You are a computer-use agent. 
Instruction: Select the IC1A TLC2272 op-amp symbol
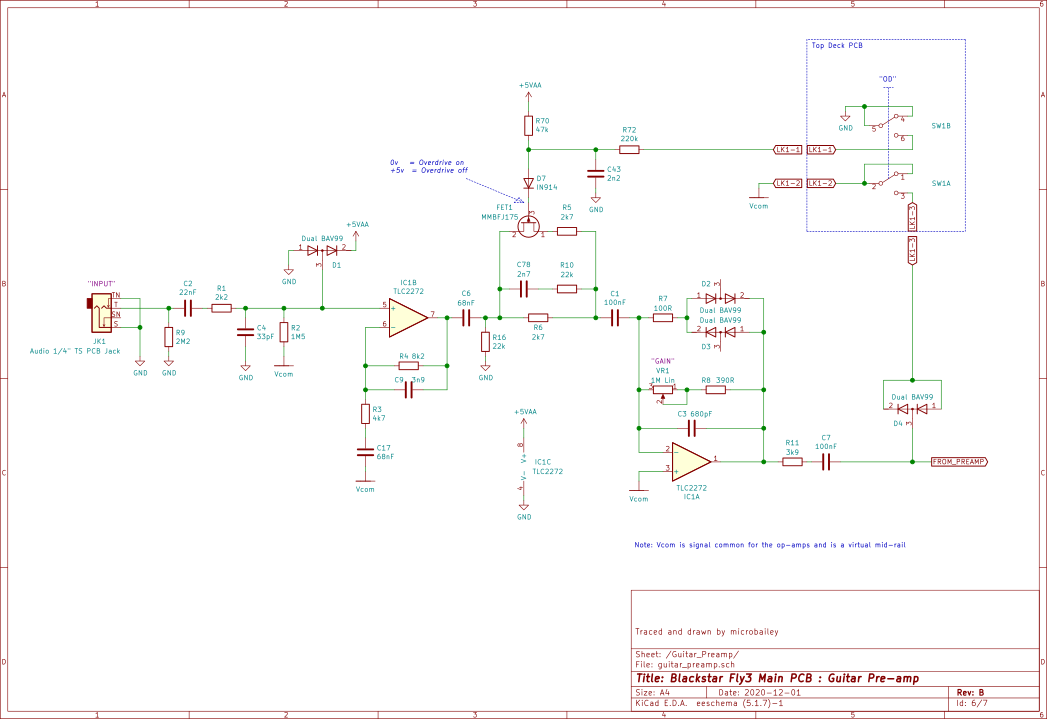pos(690,461)
